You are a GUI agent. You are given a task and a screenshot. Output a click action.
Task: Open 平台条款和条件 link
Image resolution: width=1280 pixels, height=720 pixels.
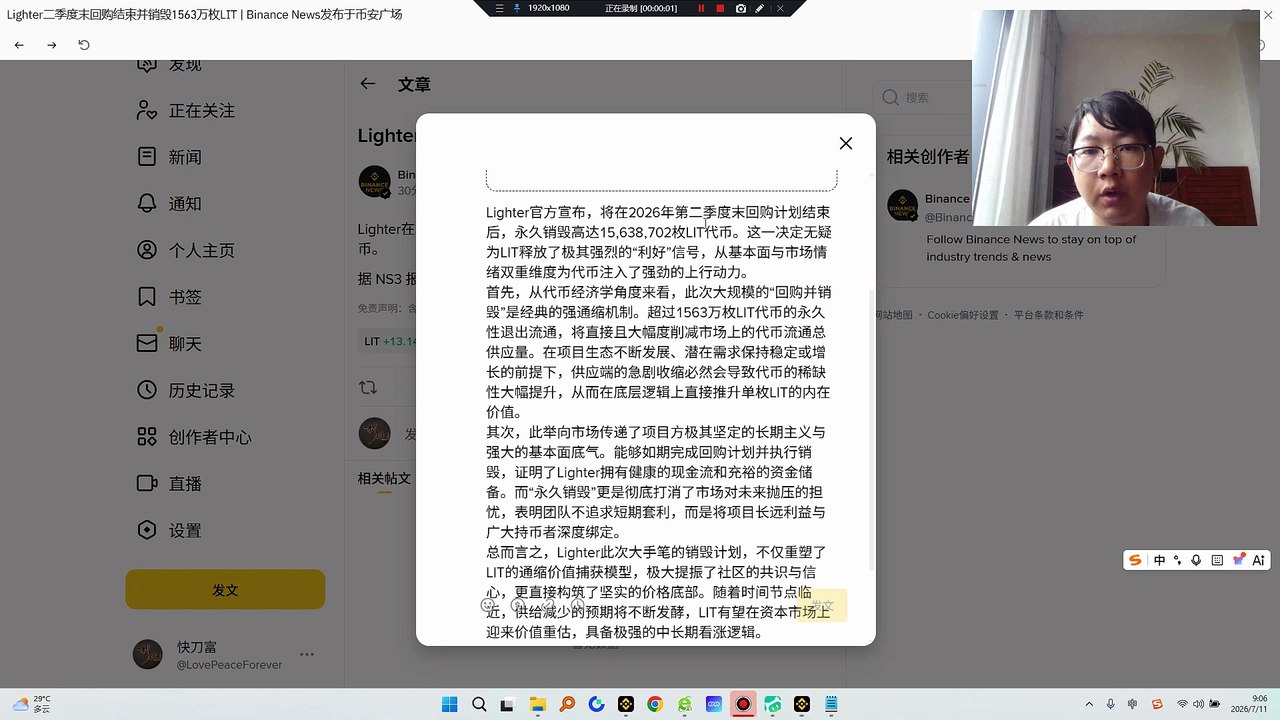(1048, 315)
